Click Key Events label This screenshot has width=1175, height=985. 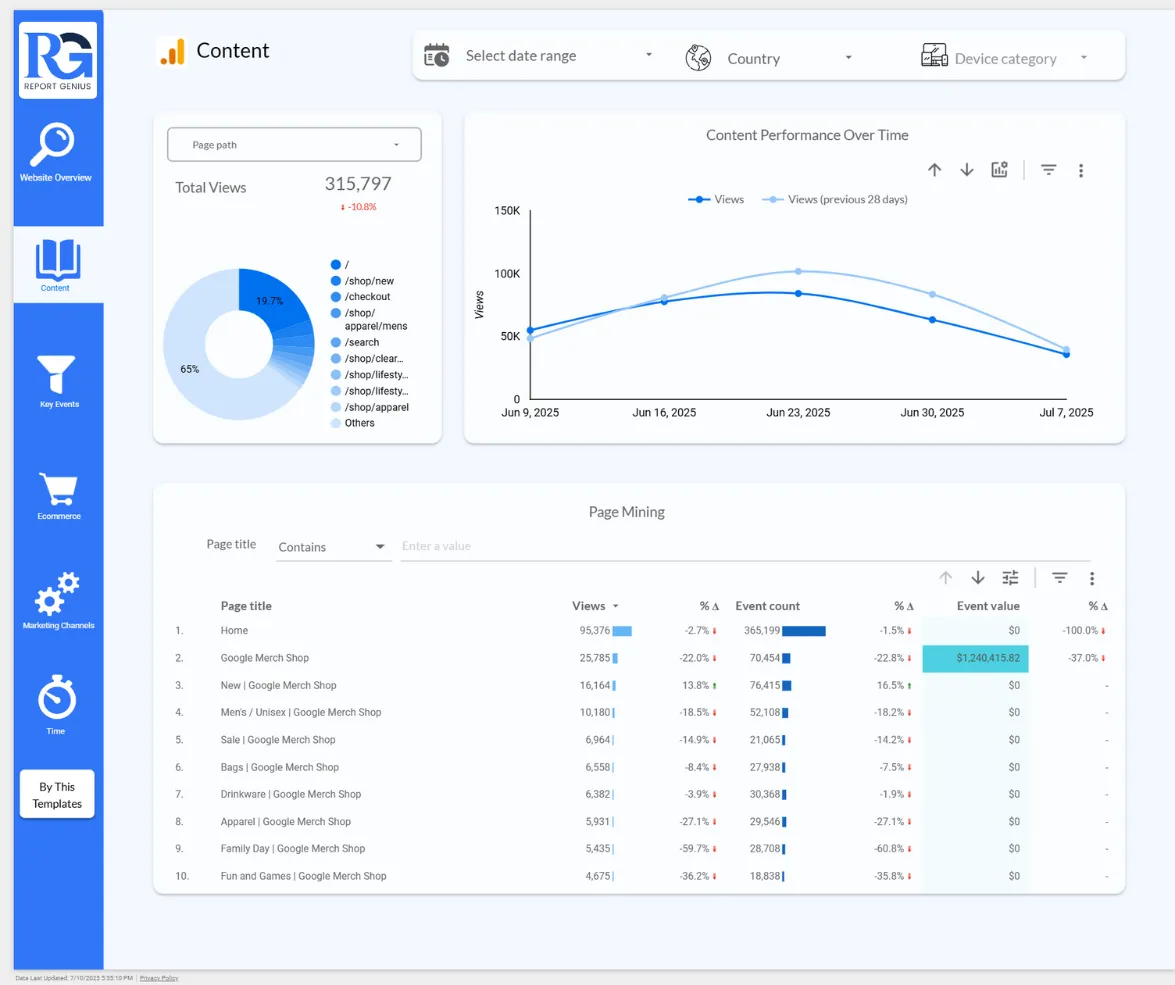point(59,404)
